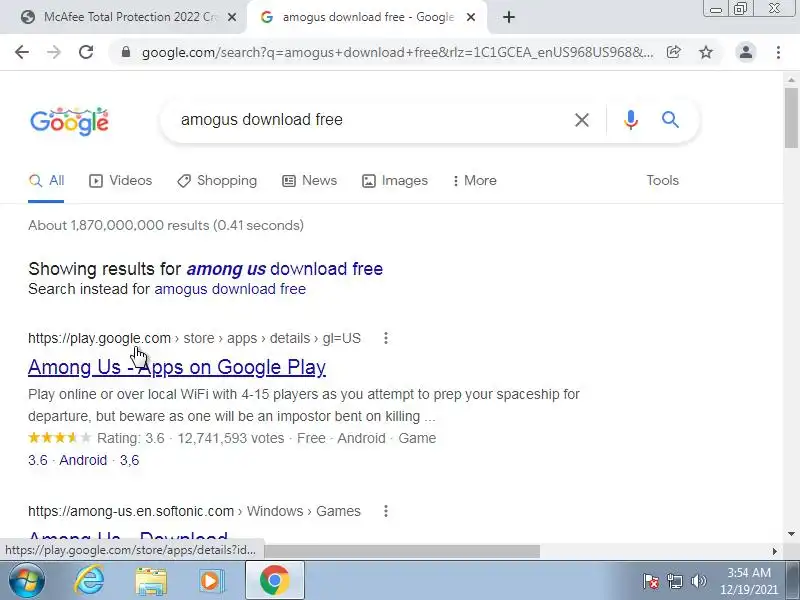Click the 'About 1,870,000,000 results' text

(x=166, y=226)
